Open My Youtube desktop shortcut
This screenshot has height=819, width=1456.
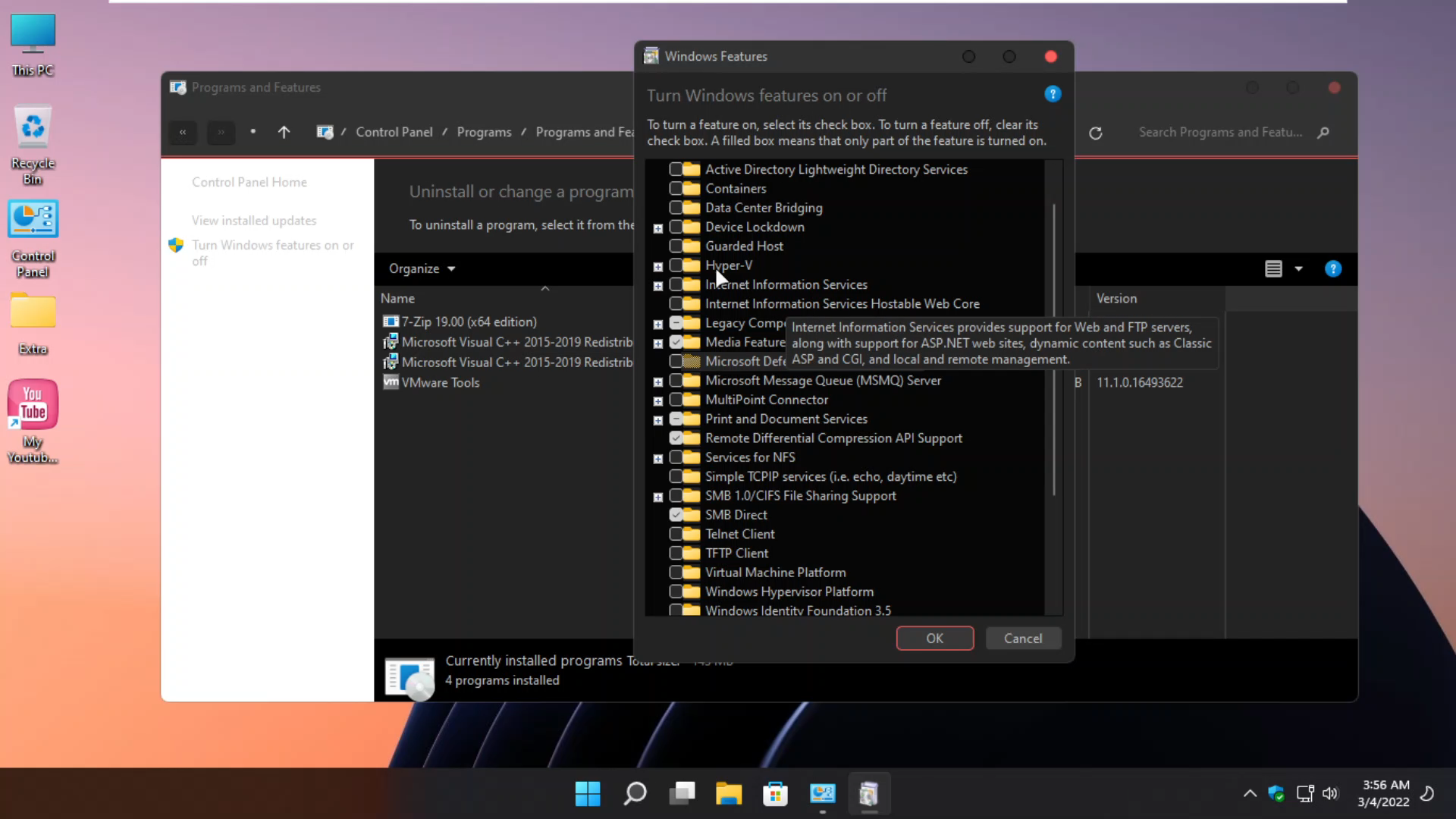pos(33,421)
